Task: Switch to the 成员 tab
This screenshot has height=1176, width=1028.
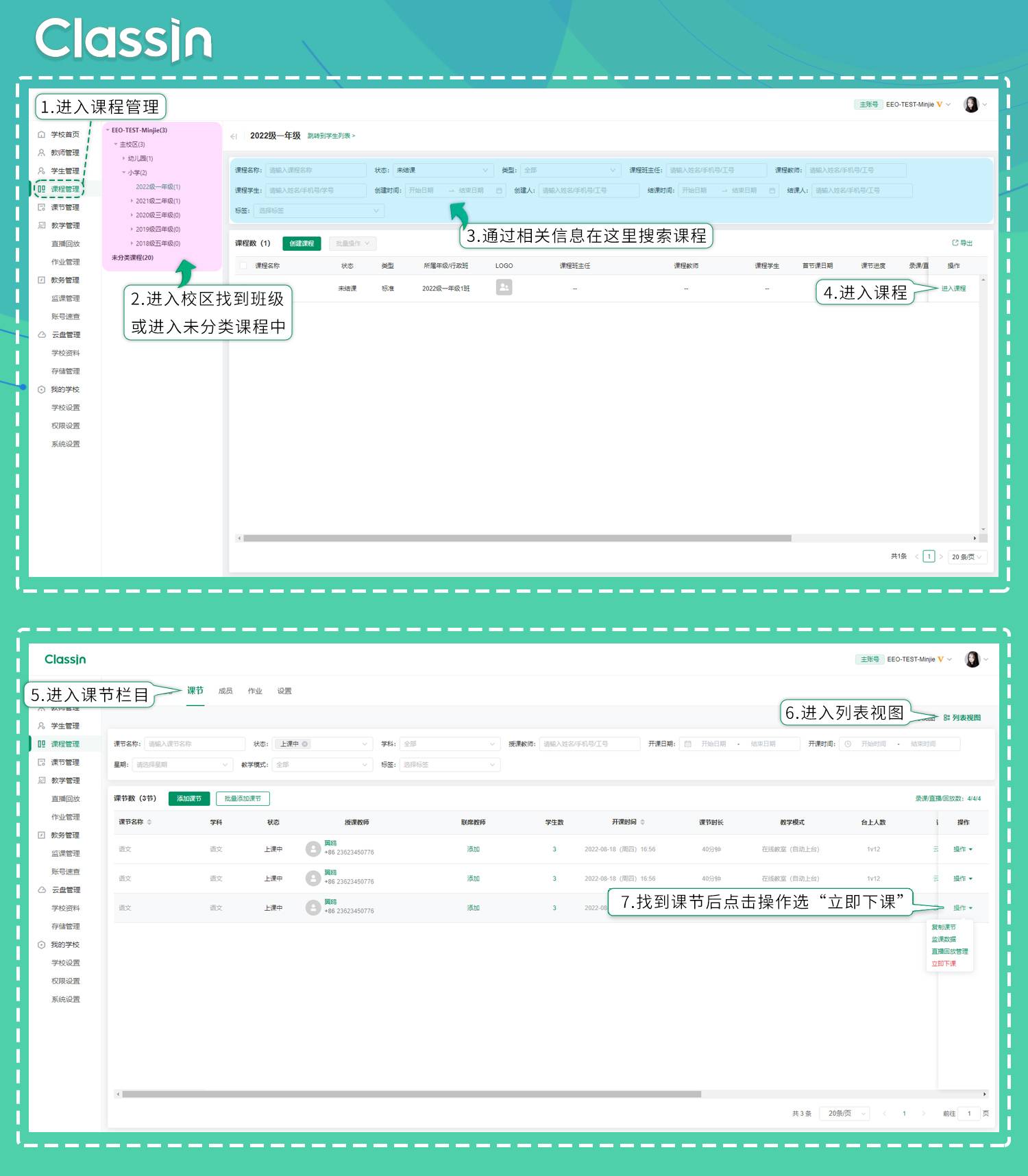Action: point(225,691)
